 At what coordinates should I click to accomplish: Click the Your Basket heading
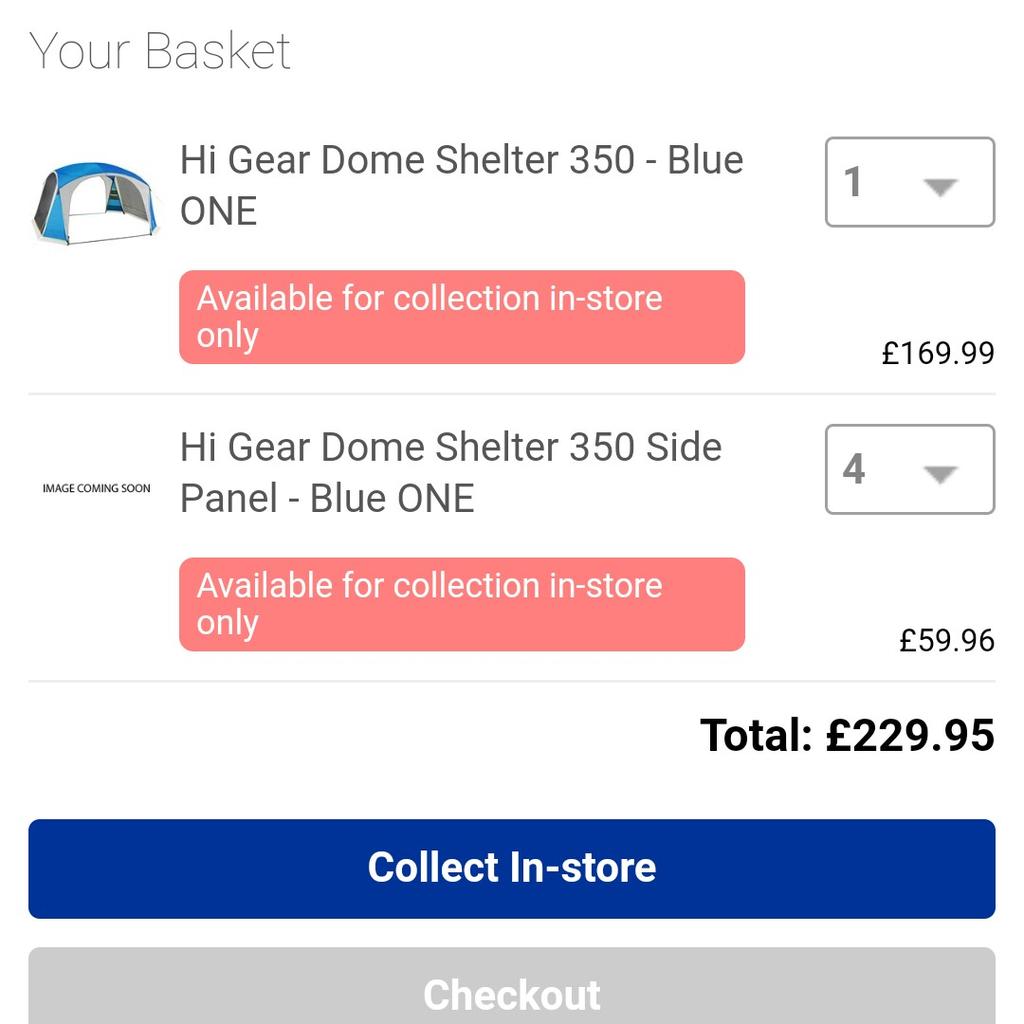pos(159,51)
